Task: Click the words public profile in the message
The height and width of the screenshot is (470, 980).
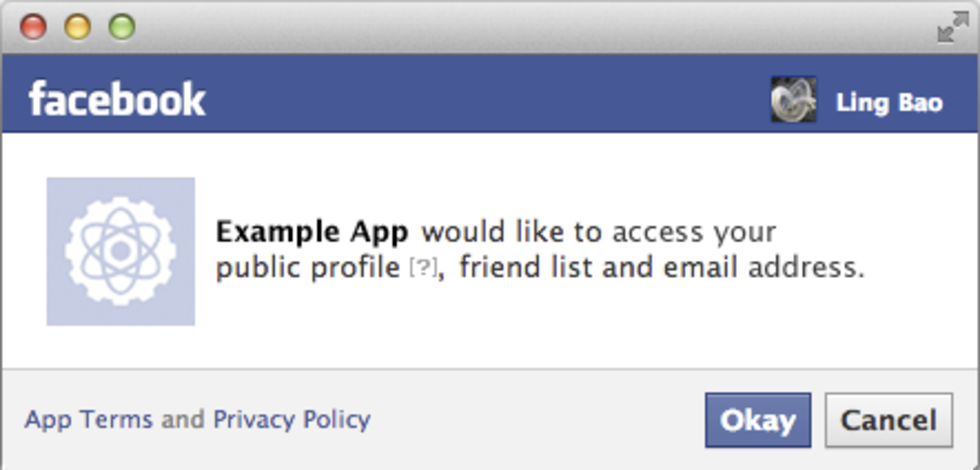Action: [x=308, y=269]
